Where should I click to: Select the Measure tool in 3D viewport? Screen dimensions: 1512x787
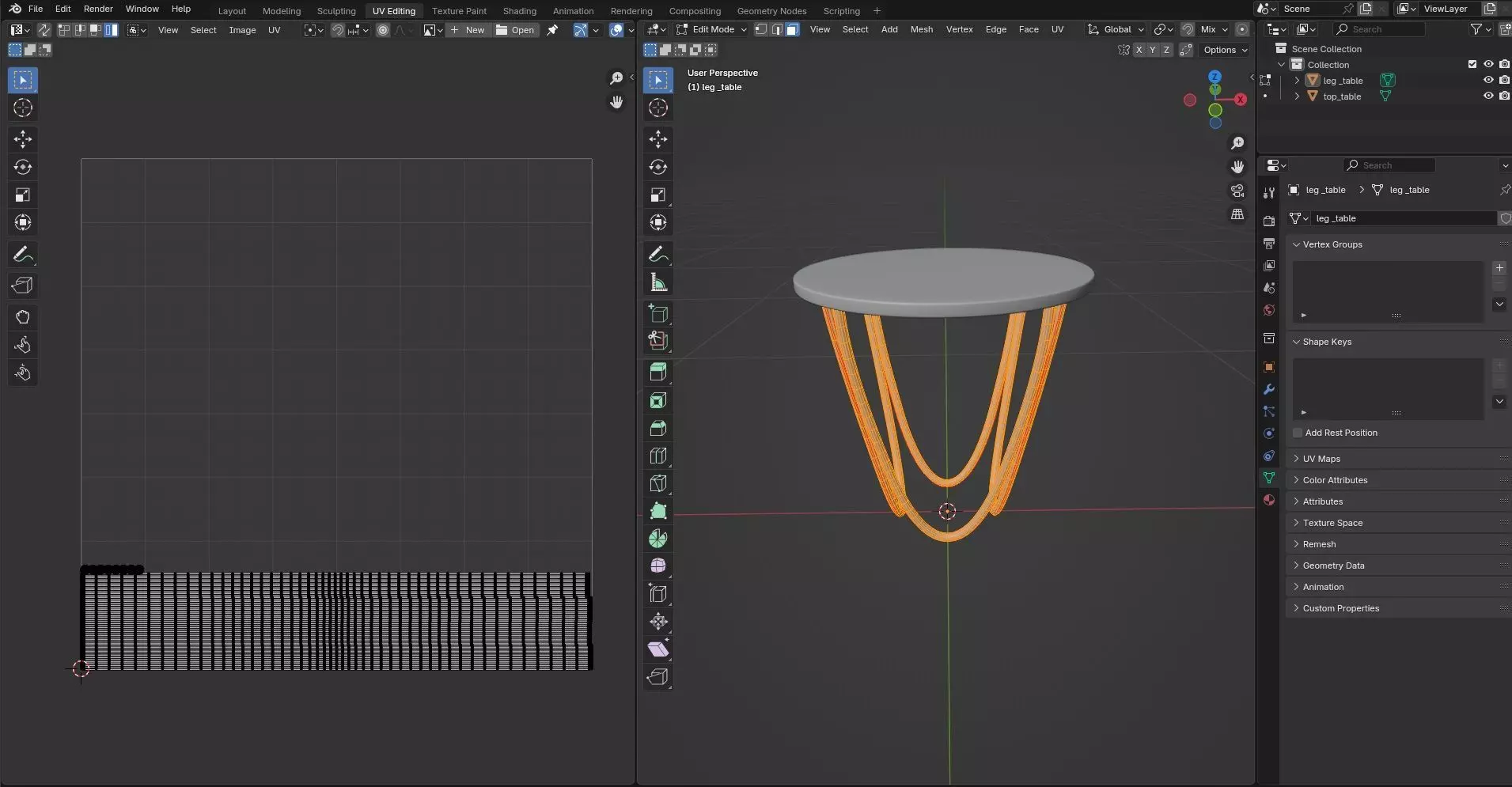click(658, 282)
